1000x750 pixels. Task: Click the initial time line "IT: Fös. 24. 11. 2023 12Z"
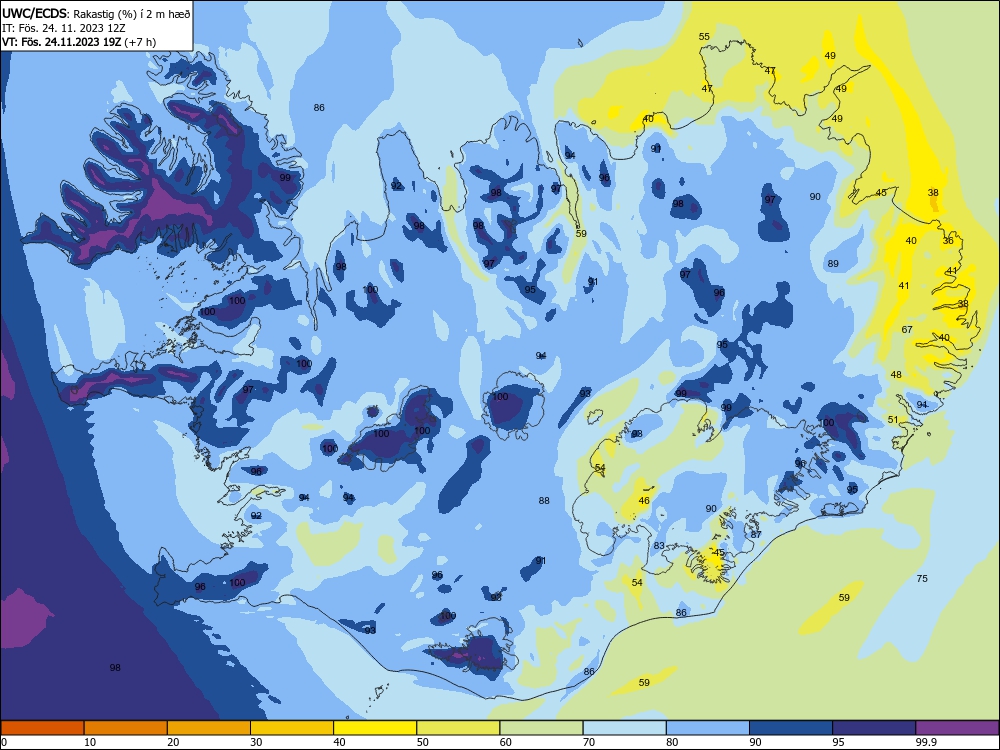click(63, 28)
